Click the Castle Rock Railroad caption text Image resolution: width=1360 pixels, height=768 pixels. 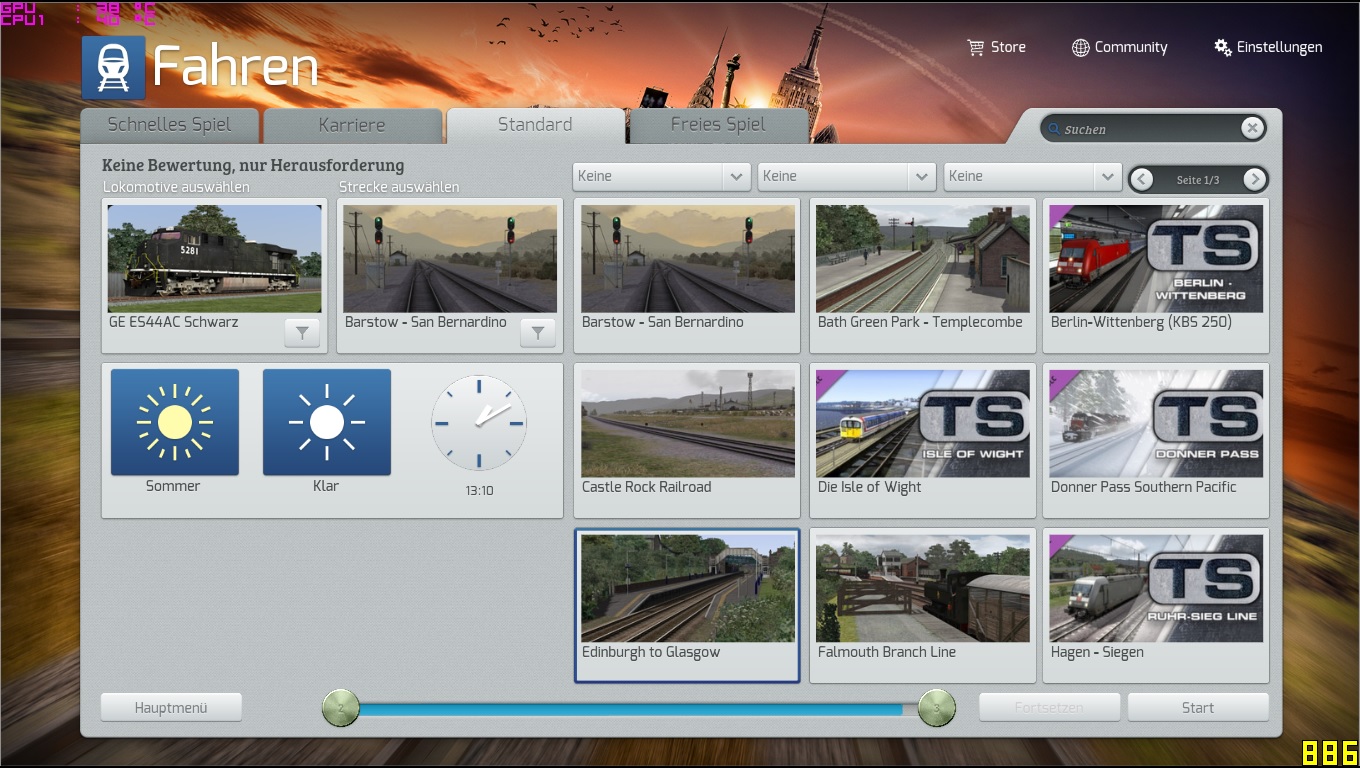pos(647,487)
